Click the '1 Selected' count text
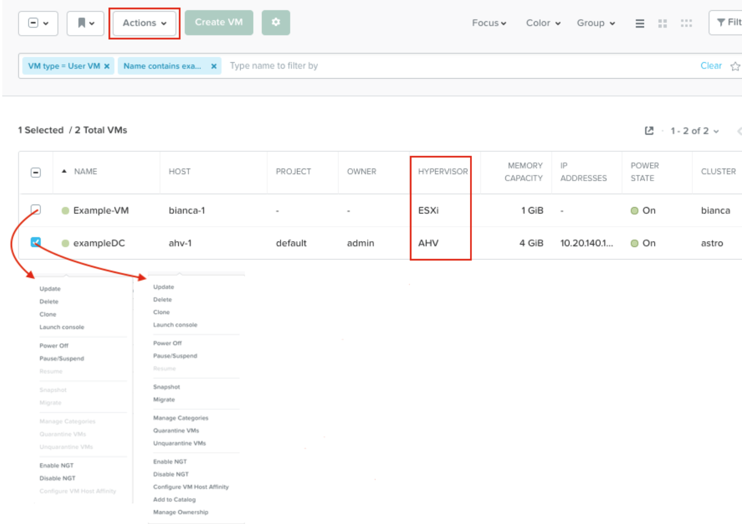 [41, 130]
